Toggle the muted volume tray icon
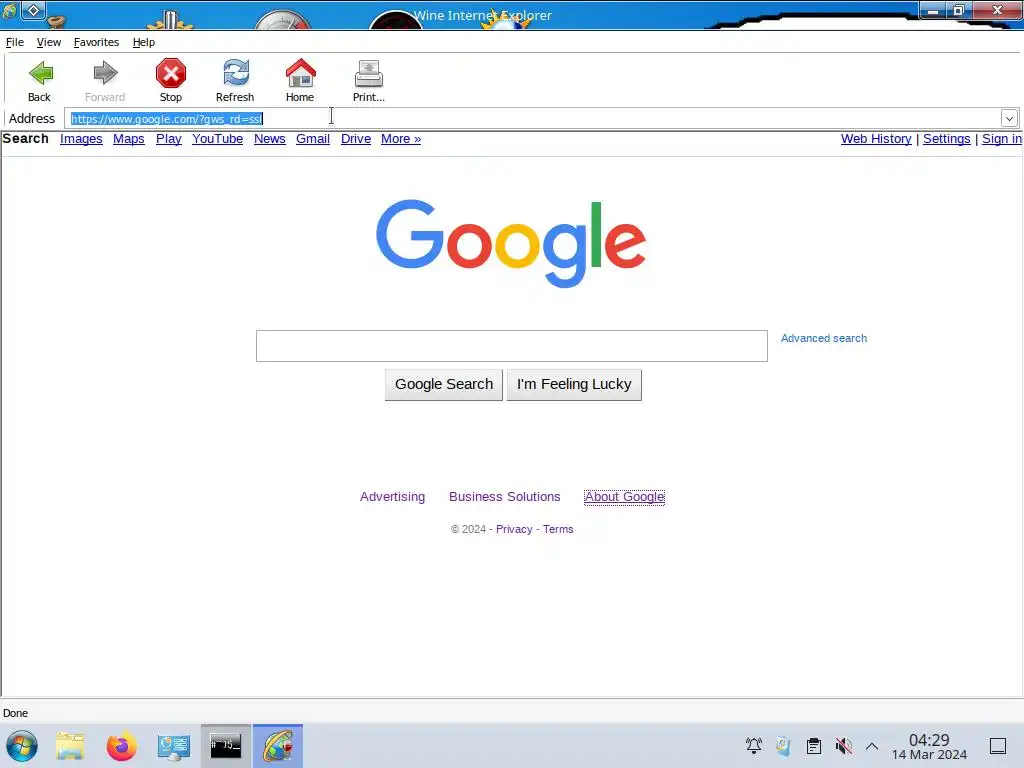The width and height of the screenshot is (1024, 768). click(844, 746)
